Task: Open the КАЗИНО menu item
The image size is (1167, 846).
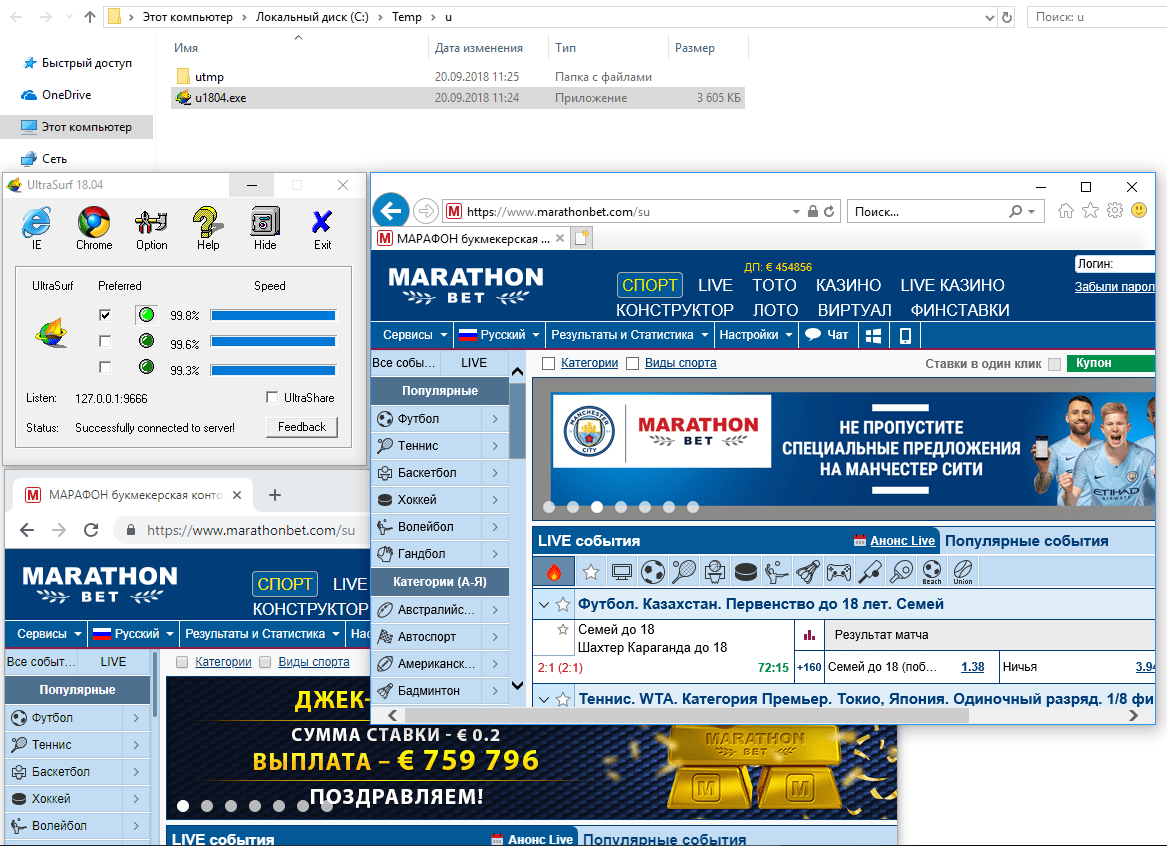Action: click(848, 285)
